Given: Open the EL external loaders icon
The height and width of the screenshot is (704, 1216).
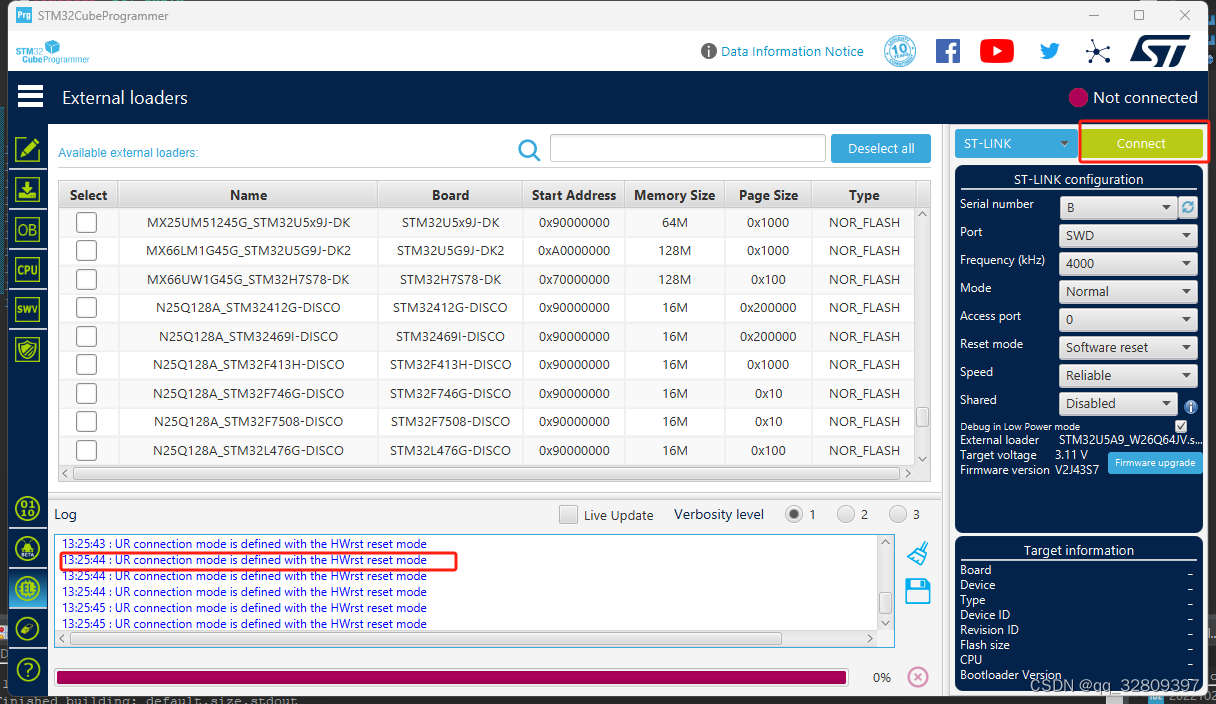Looking at the screenshot, I should pos(28,588).
